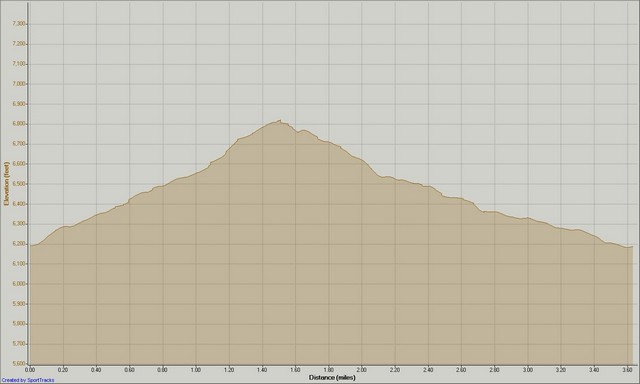The height and width of the screenshot is (384, 640).
Task: Click the summit peak of the elevation profile
Action: point(280,120)
